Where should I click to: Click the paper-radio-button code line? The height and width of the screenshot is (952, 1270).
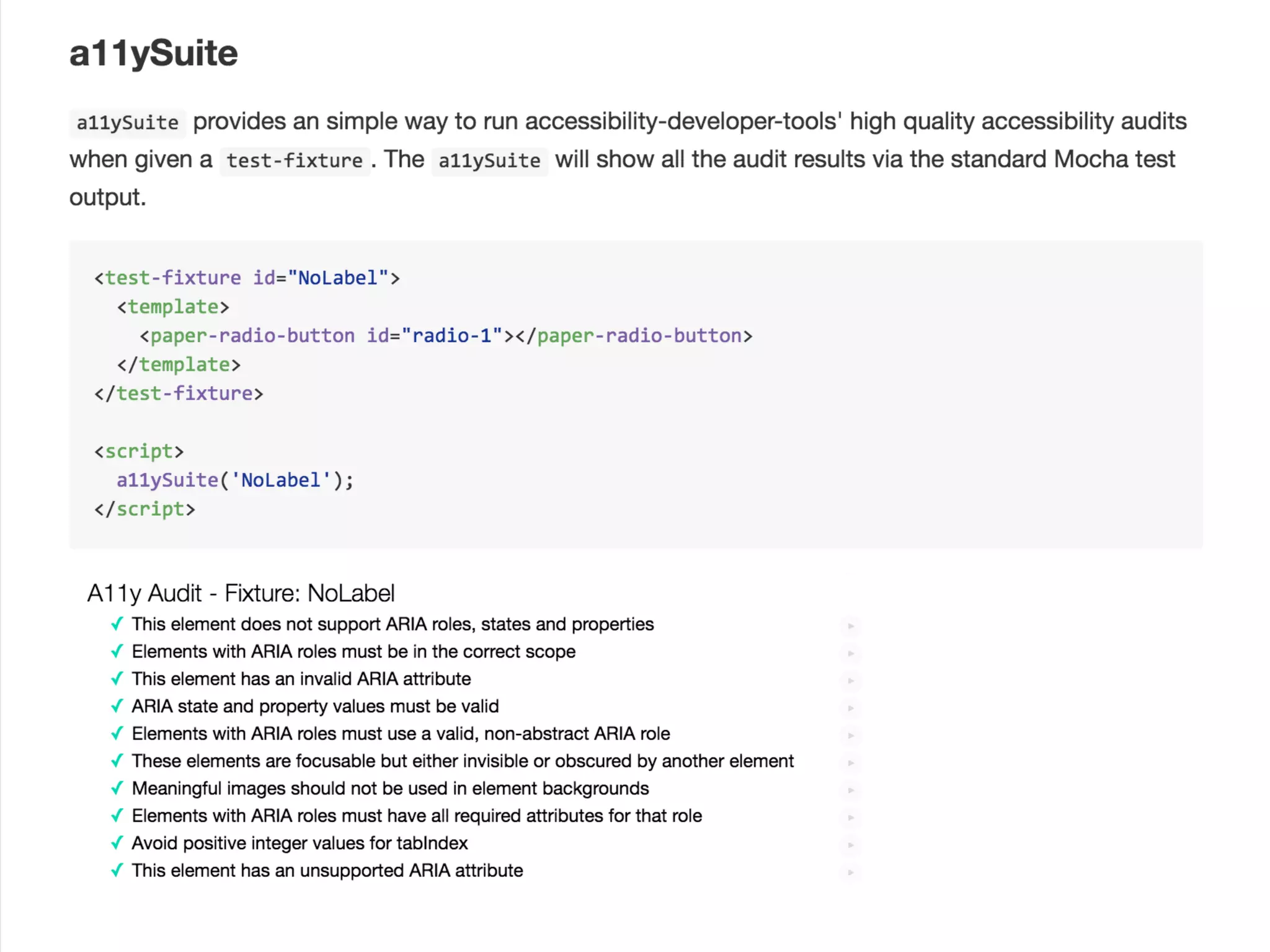(445, 335)
